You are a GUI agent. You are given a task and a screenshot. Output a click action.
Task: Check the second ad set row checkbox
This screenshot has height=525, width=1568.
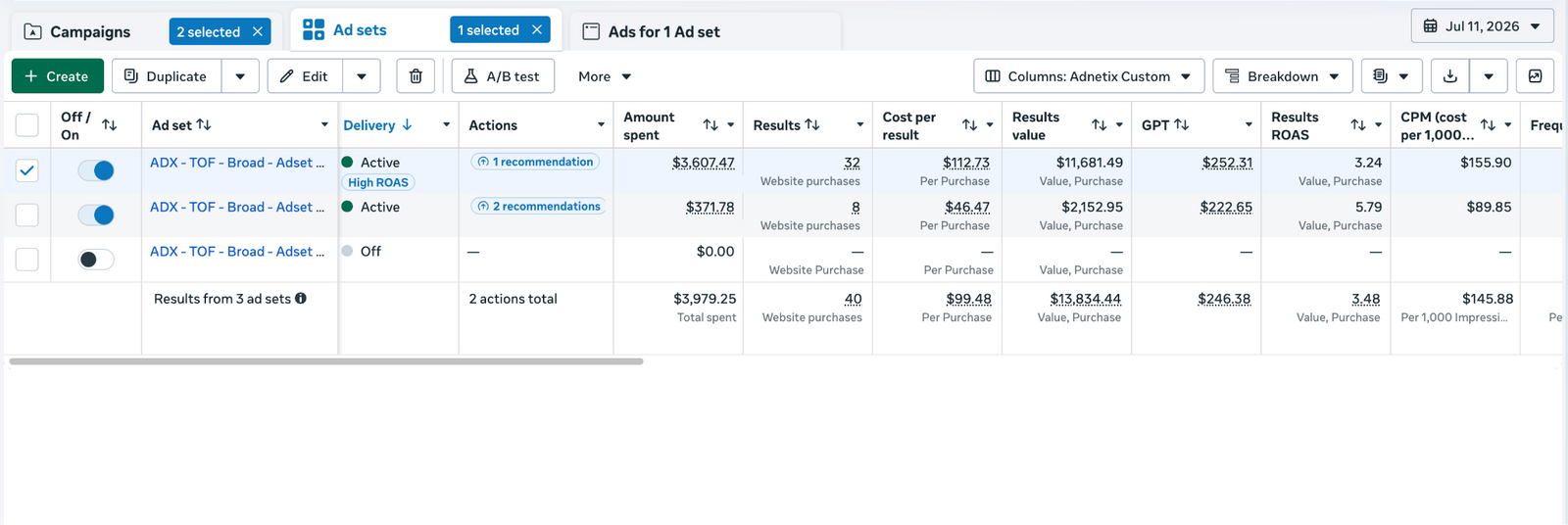[x=27, y=215]
